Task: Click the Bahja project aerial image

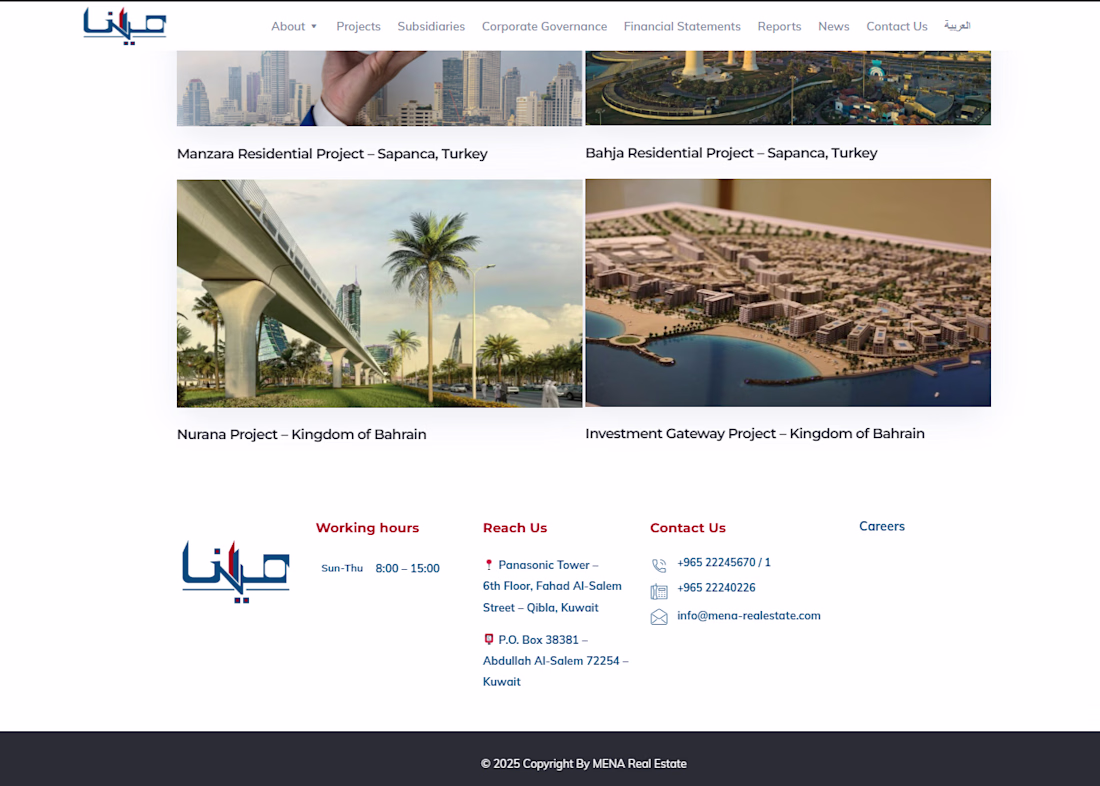Action: pos(788,88)
